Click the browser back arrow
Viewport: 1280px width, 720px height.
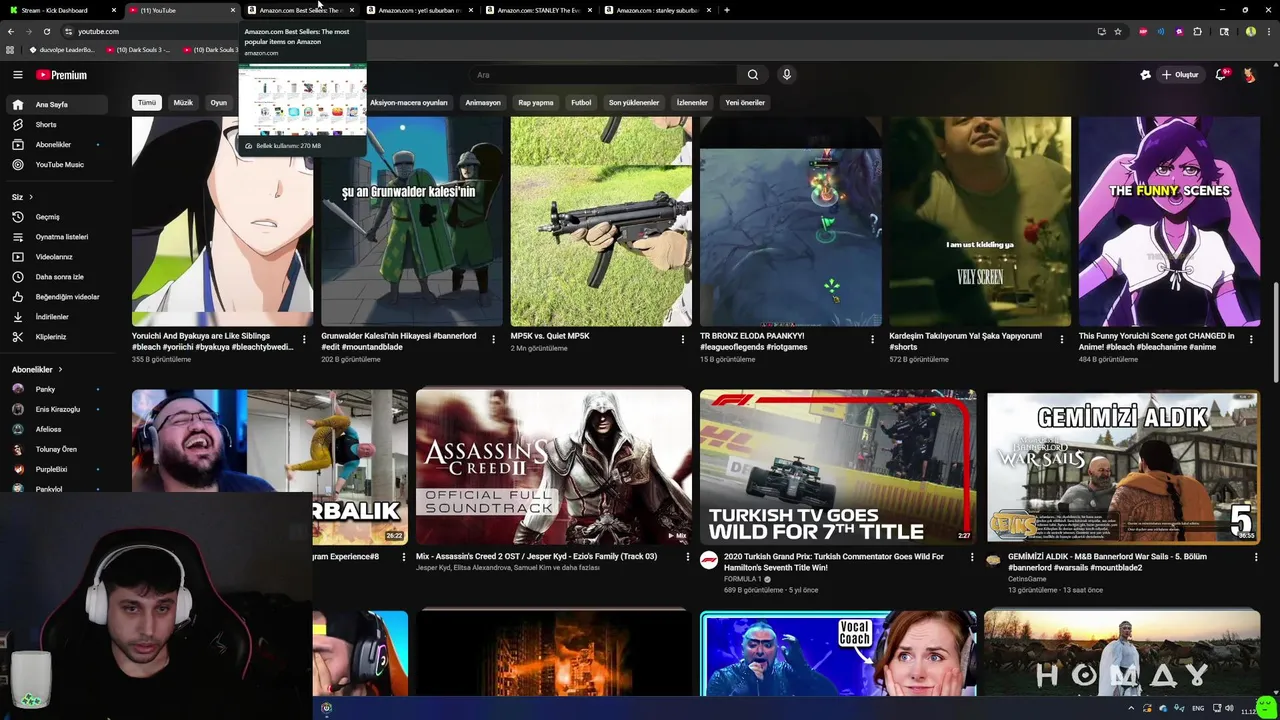tap(10, 31)
